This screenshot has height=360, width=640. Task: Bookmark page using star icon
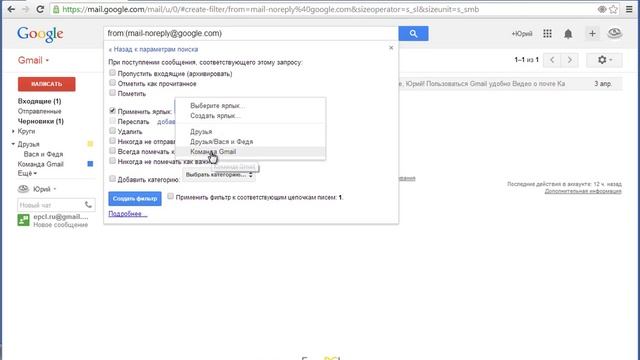tap(613, 9)
